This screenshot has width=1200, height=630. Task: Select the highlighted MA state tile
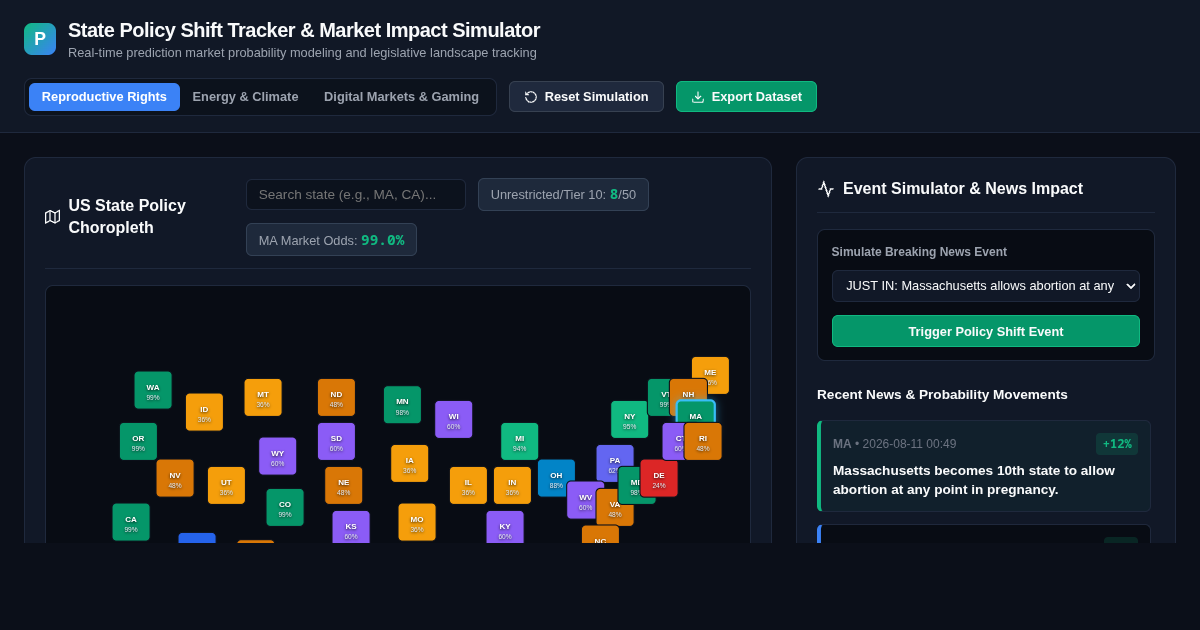696,413
